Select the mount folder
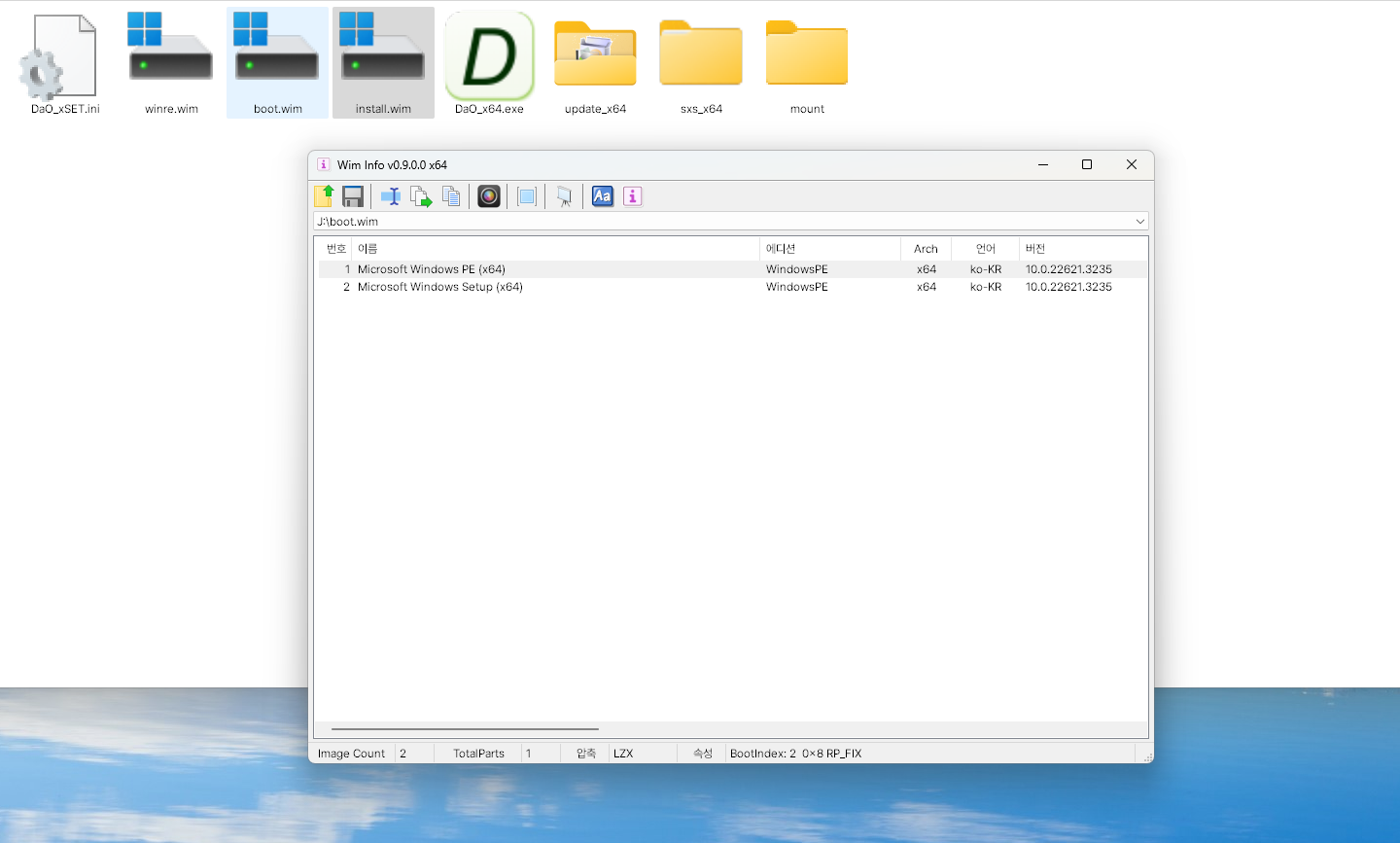1400x843 pixels. click(x=807, y=63)
